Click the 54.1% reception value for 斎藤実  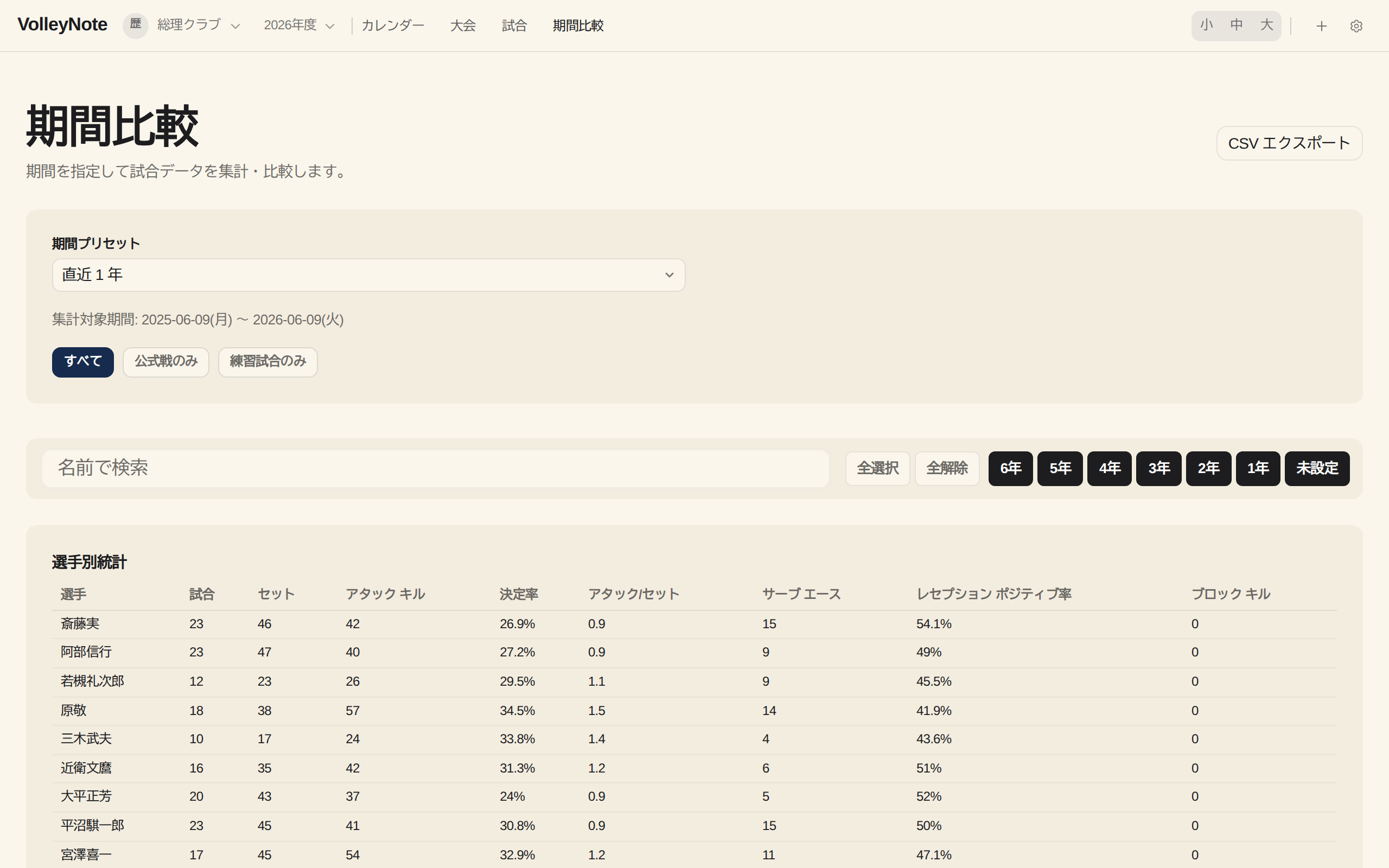934,624
